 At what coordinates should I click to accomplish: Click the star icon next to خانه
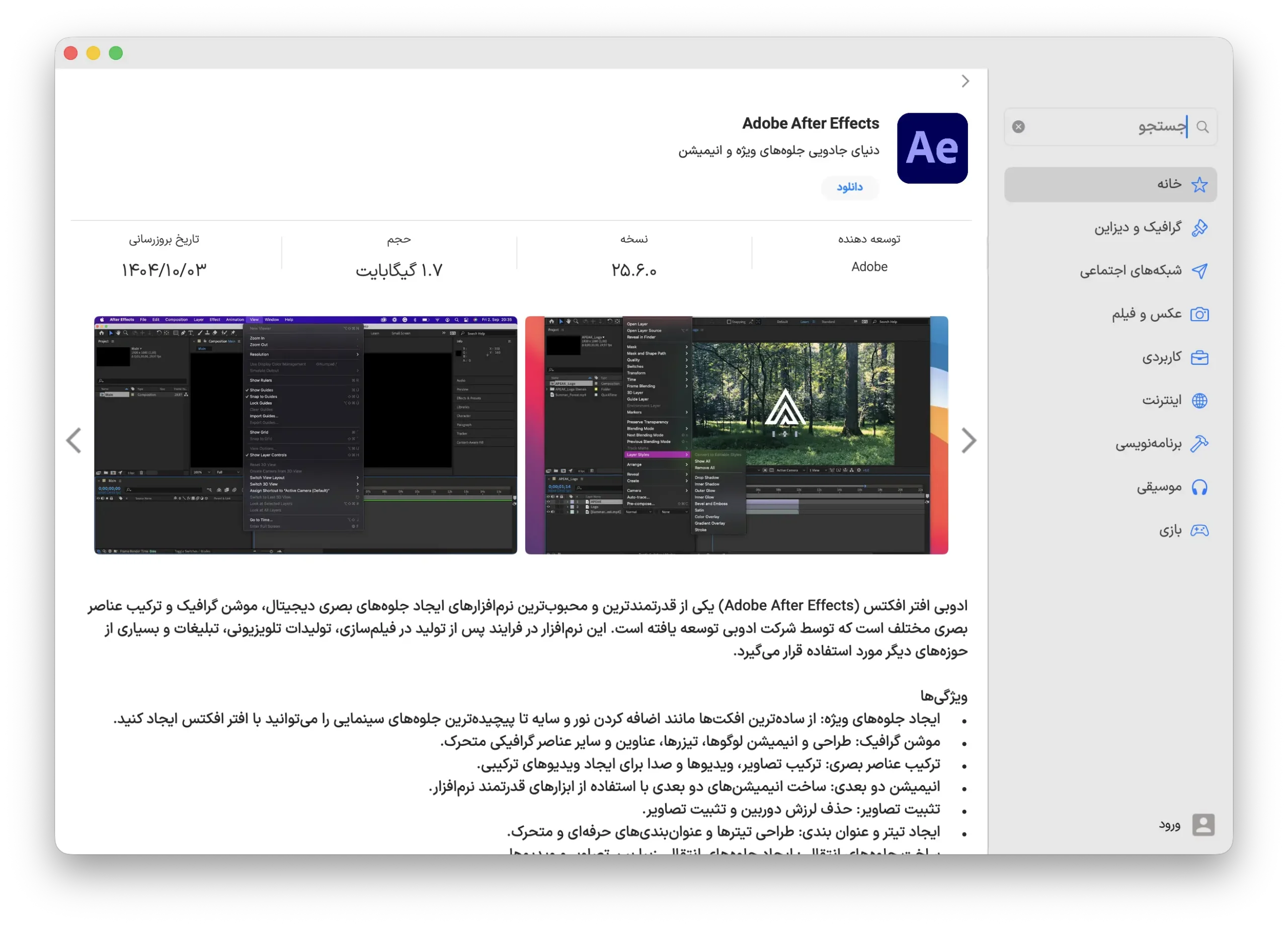(x=1200, y=184)
